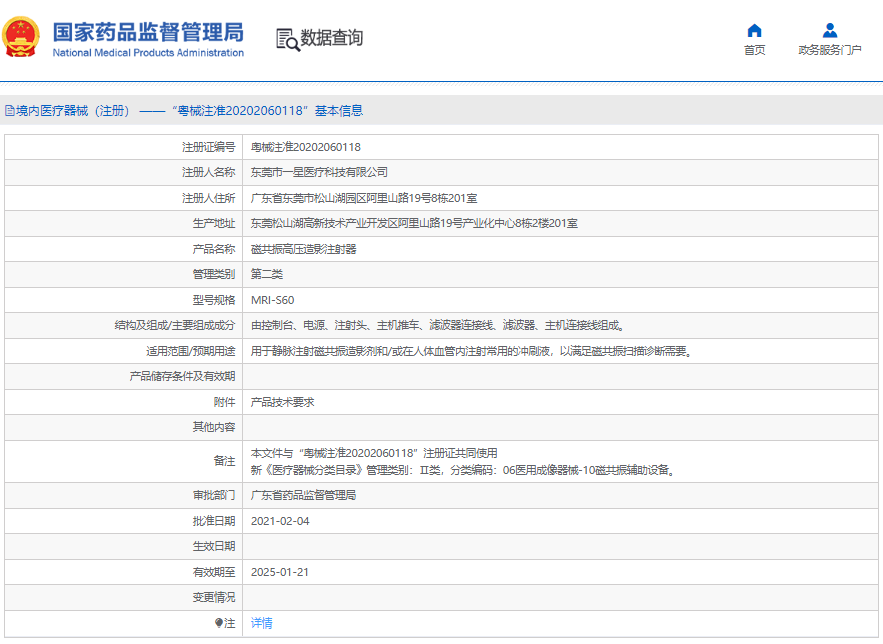This screenshot has height=644, width=883.
Task: Click the 结构及组成/主要组成成分 label
Action: click(x=175, y=325)
